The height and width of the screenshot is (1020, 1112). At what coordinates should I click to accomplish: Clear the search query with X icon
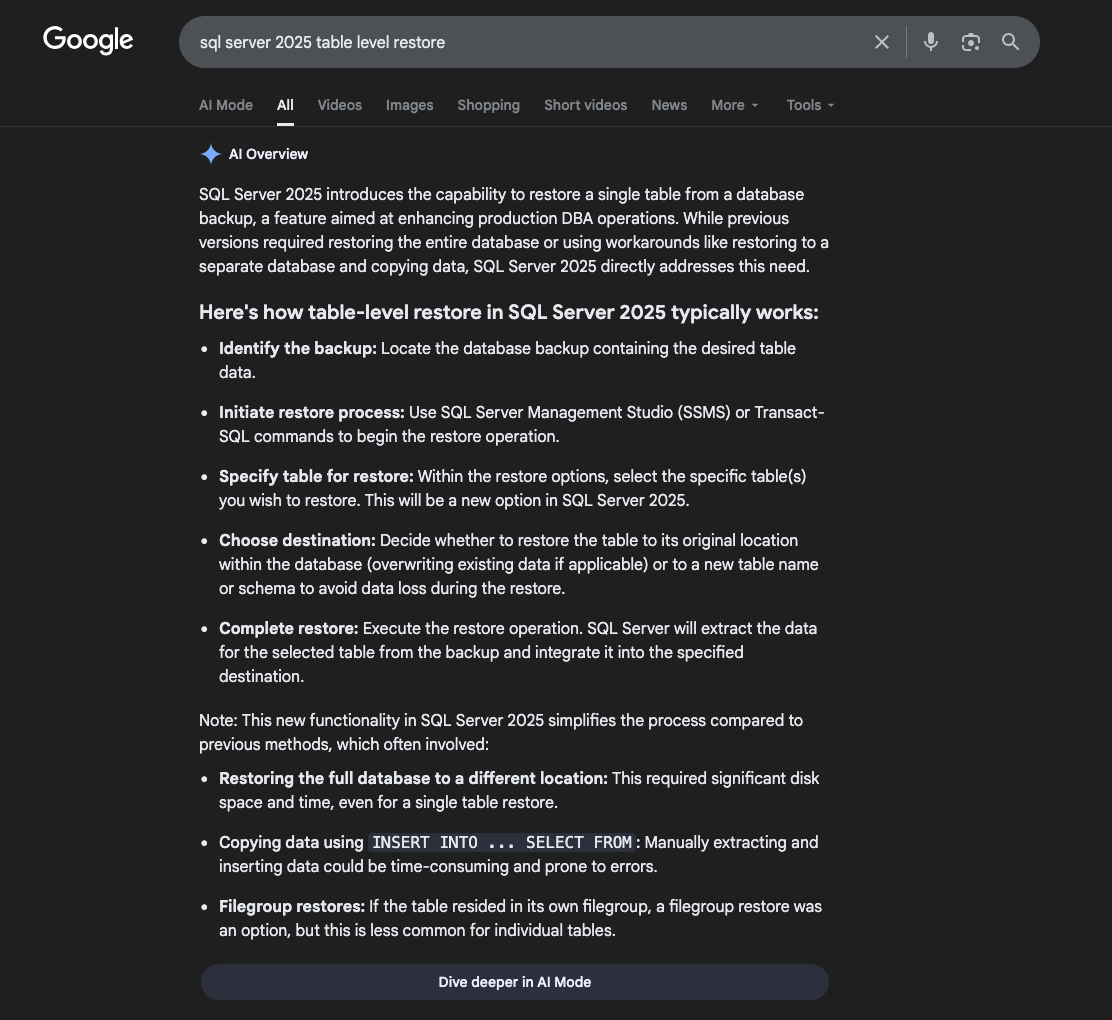click(881, 42)
